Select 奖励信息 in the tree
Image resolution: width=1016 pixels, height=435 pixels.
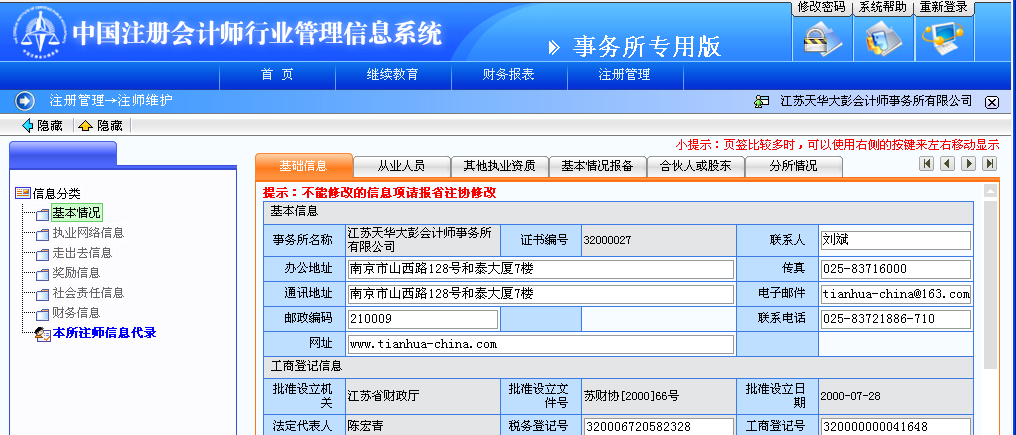coord(76,273)
